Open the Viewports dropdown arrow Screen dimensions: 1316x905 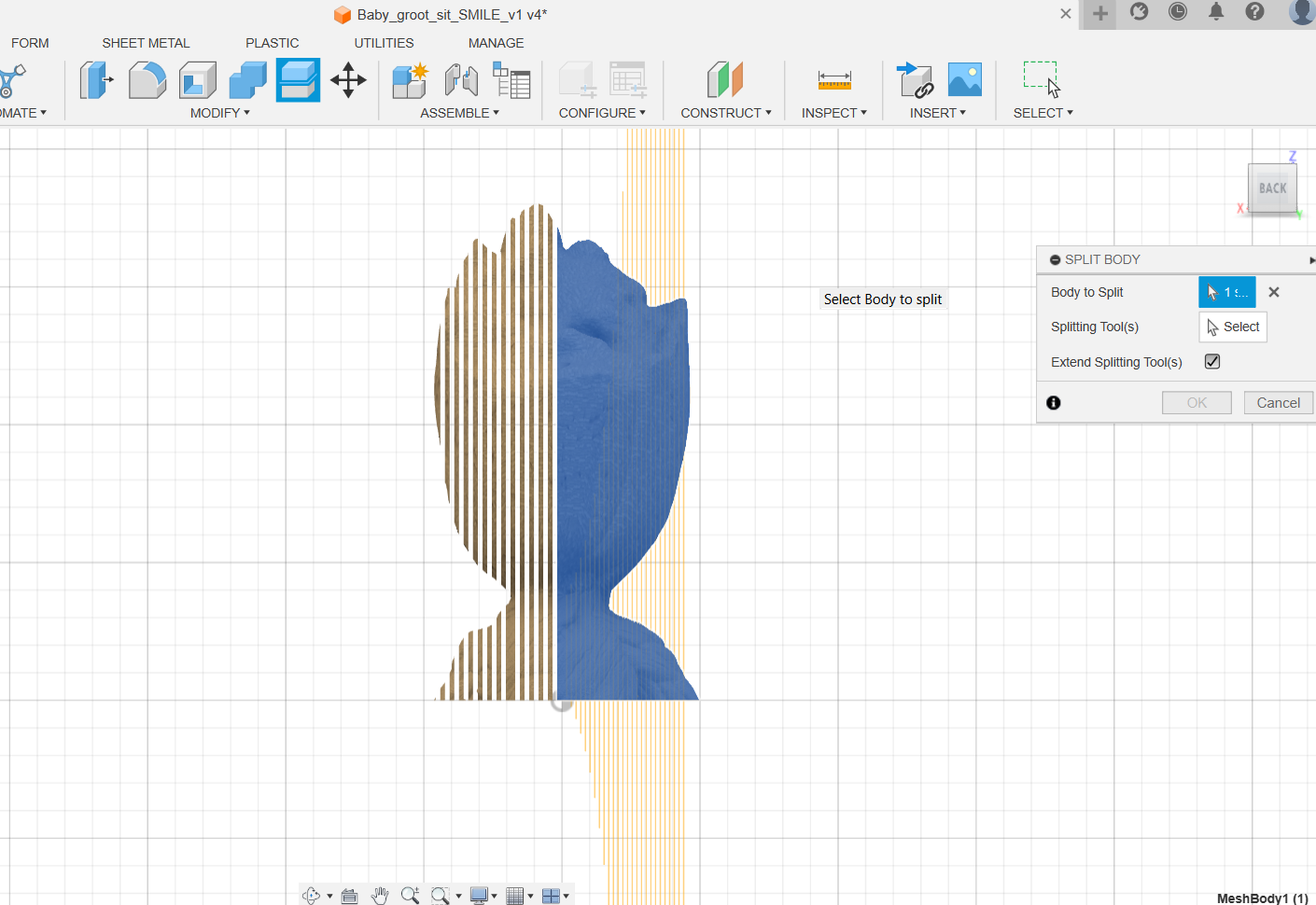click(566, 897)
